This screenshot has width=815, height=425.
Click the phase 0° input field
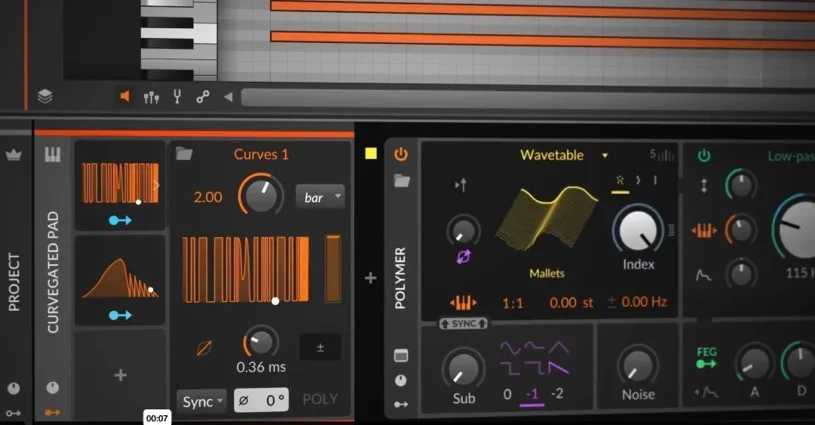(x=261, y=400)
